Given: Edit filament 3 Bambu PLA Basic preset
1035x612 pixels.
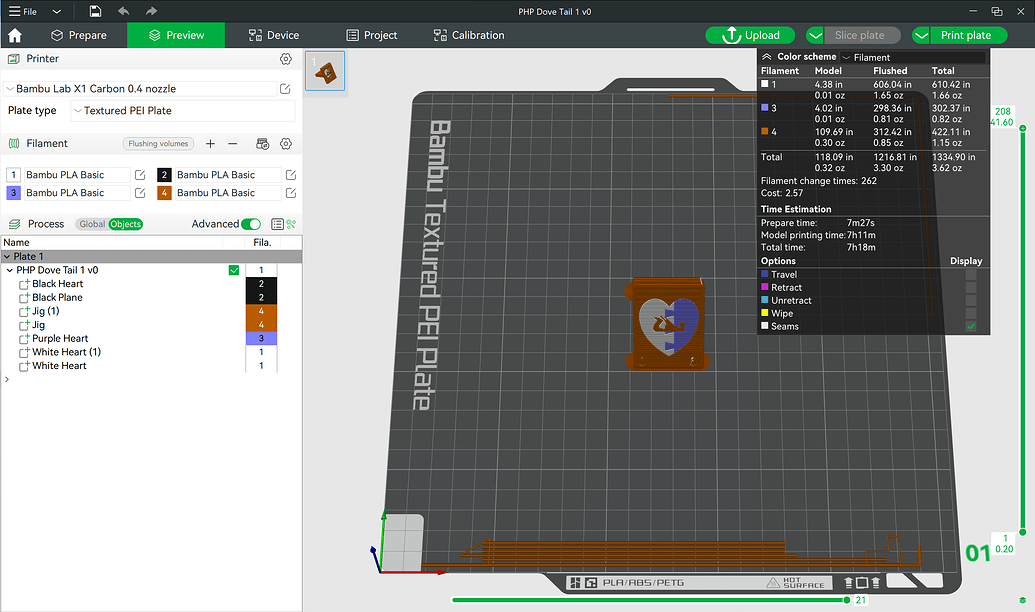Looking at the screenshot, I should pyautogui.click(x=140, y=193).
